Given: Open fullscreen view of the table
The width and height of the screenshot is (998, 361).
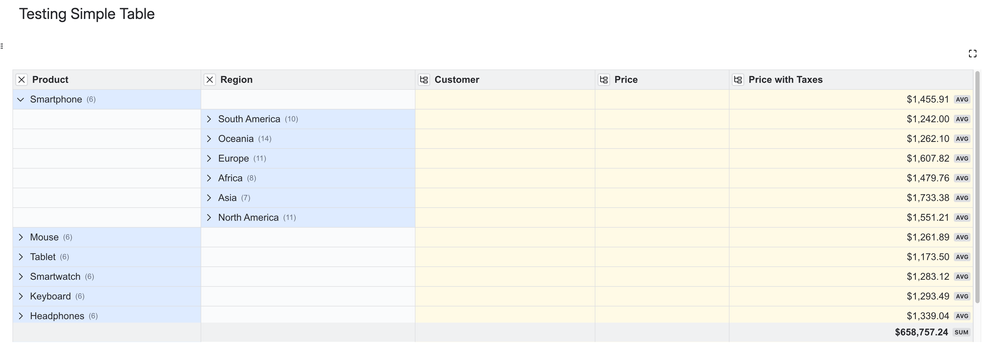Looking at the screenshot, I should (973, 53).
